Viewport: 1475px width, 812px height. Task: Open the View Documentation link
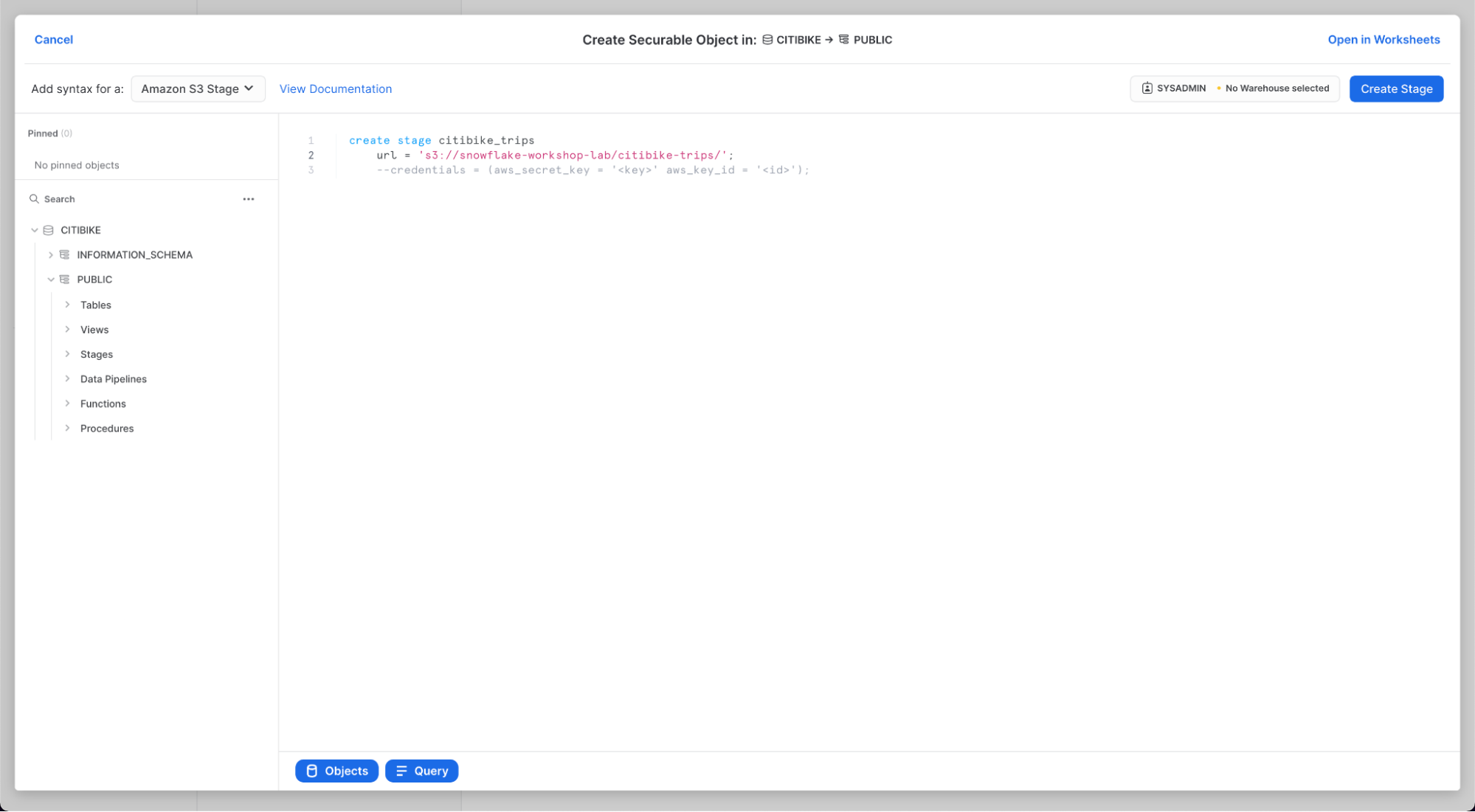335,89
